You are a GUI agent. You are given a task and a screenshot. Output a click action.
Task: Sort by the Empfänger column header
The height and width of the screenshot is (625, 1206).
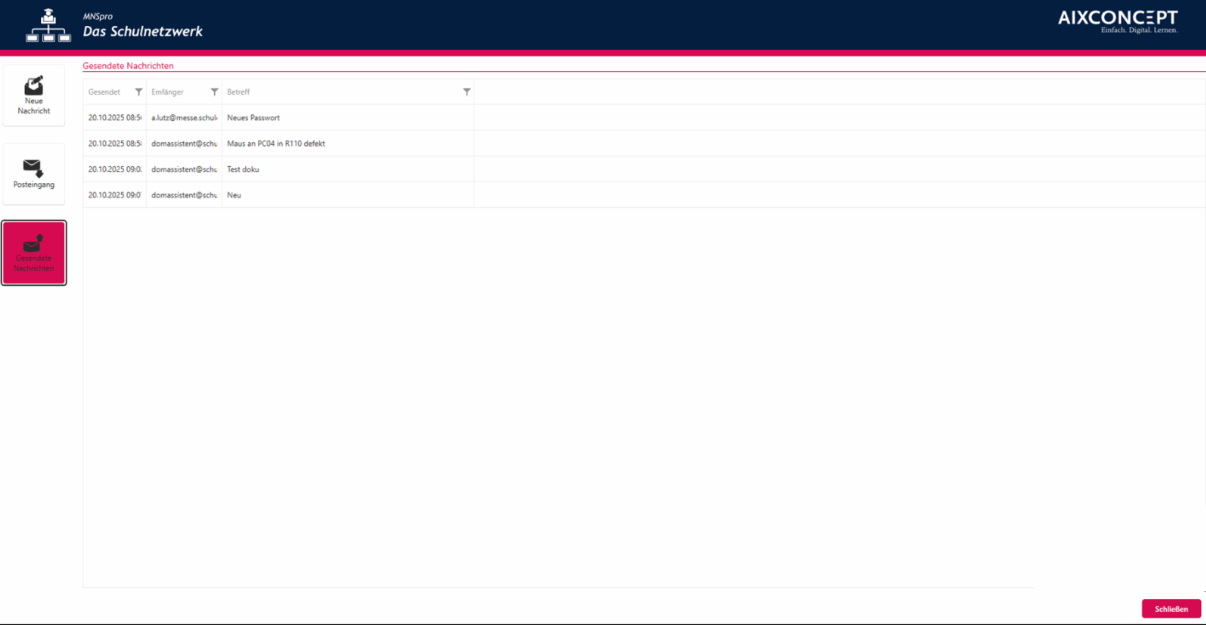(x=167, y=92)
